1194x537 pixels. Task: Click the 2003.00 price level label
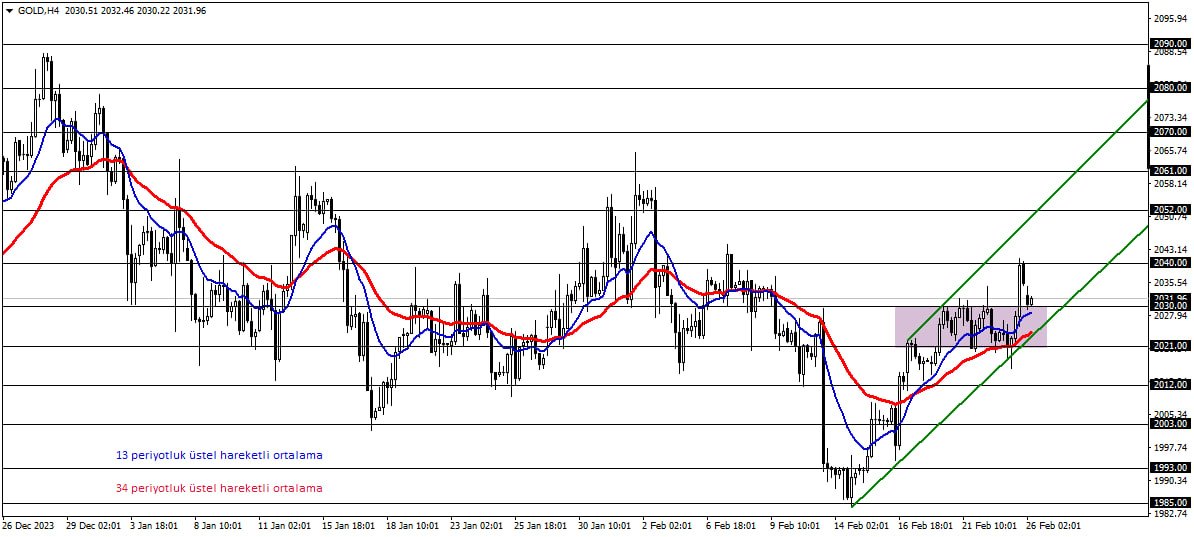tap(1170, 424)
